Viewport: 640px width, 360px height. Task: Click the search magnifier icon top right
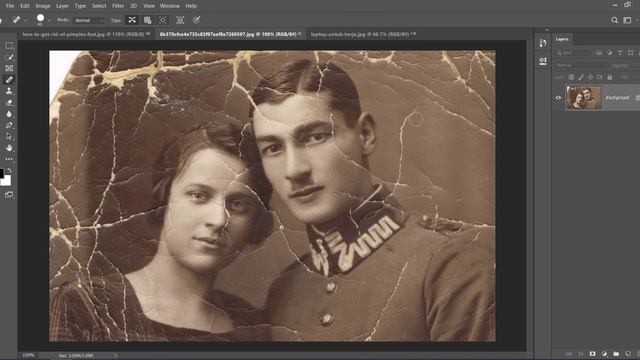pyautogui.click(x=614, y=20)
